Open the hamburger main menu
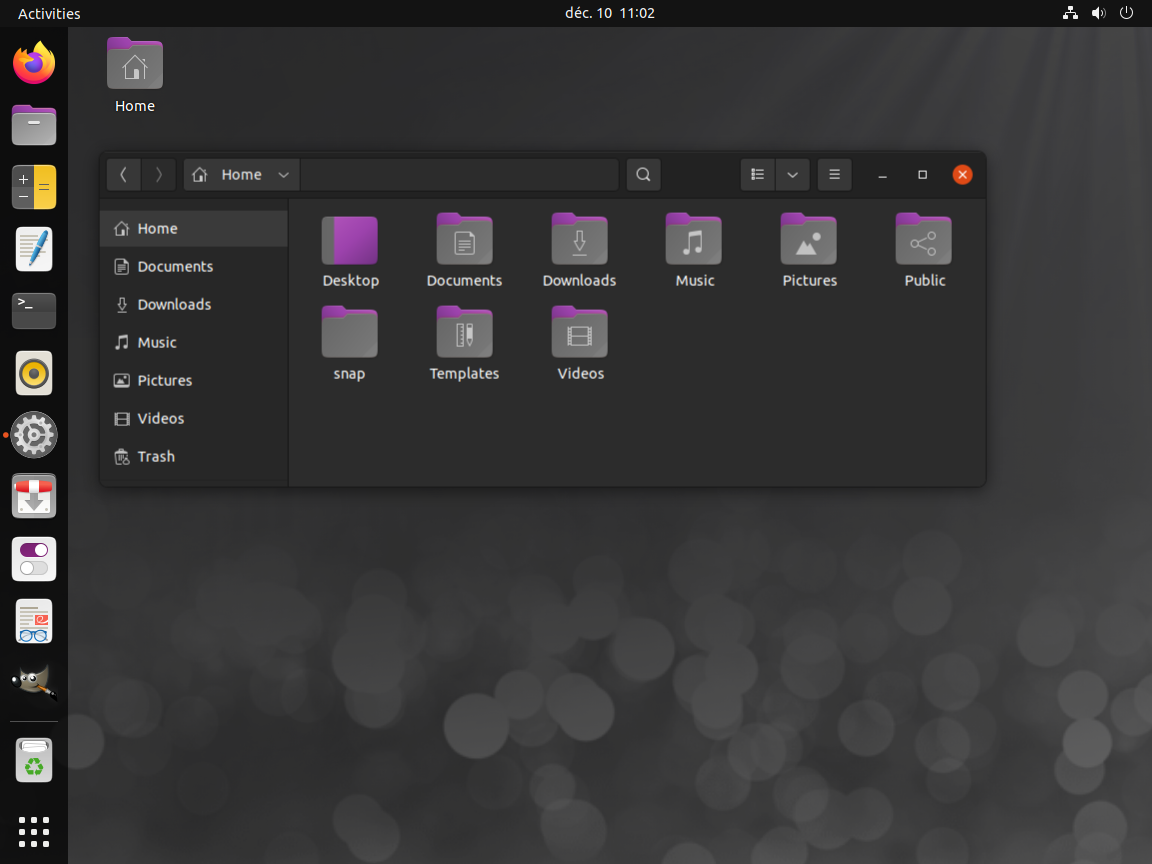 (x=834, y=175)
